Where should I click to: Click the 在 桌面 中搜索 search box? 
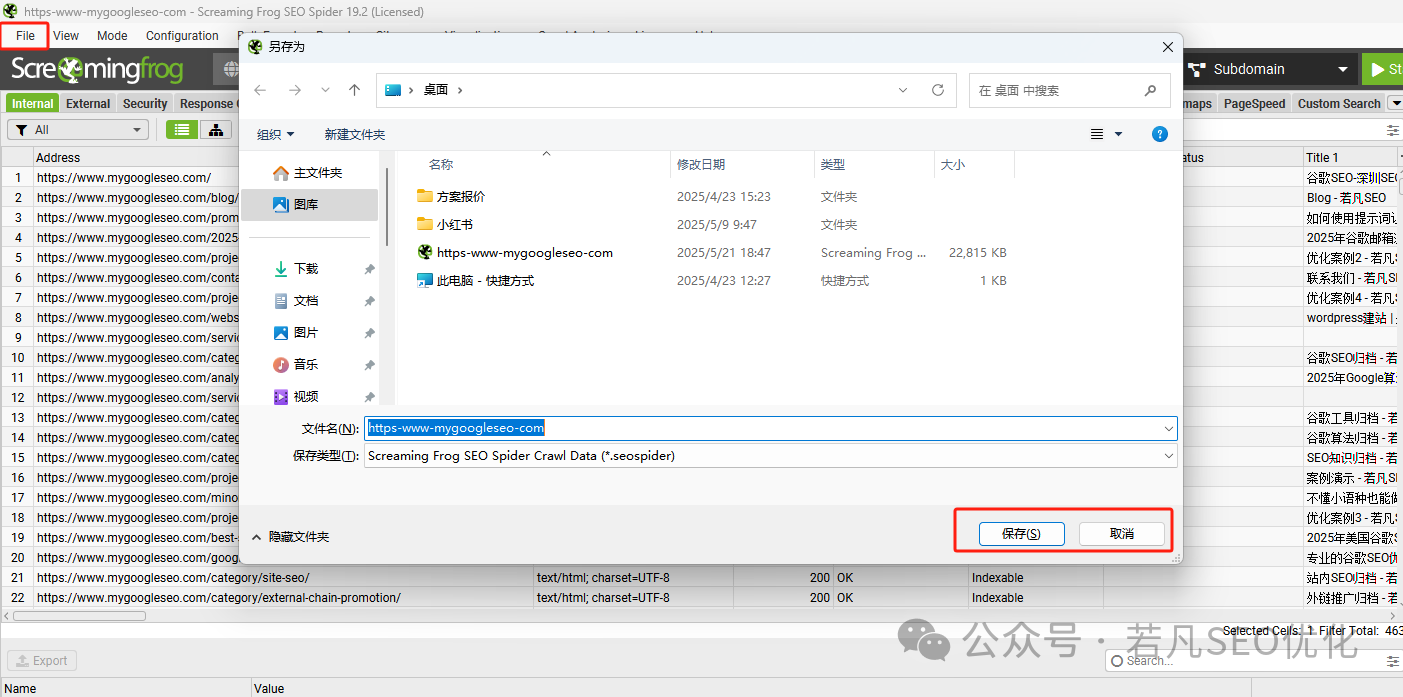[1069, 90]
